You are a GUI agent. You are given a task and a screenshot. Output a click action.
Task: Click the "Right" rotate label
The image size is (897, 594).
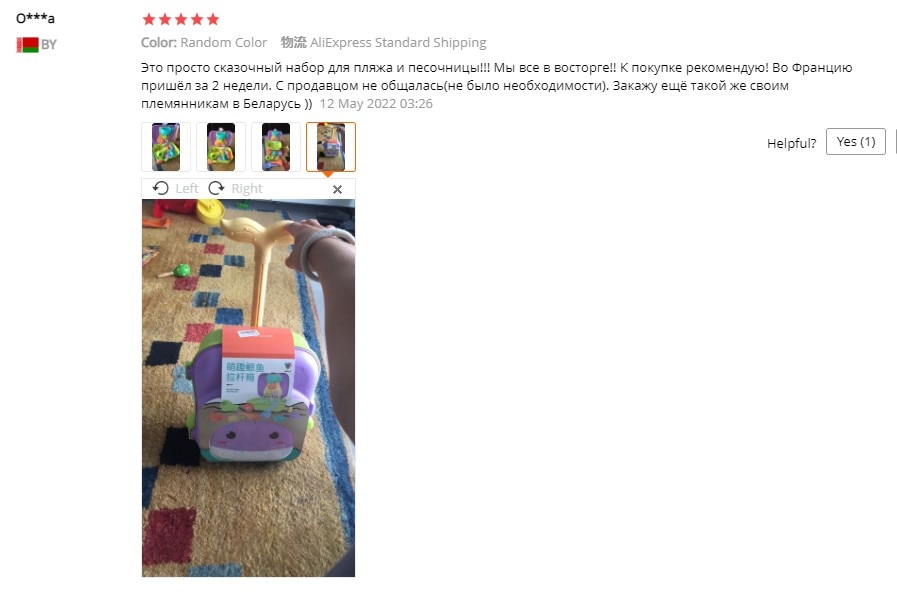point(247,189)
